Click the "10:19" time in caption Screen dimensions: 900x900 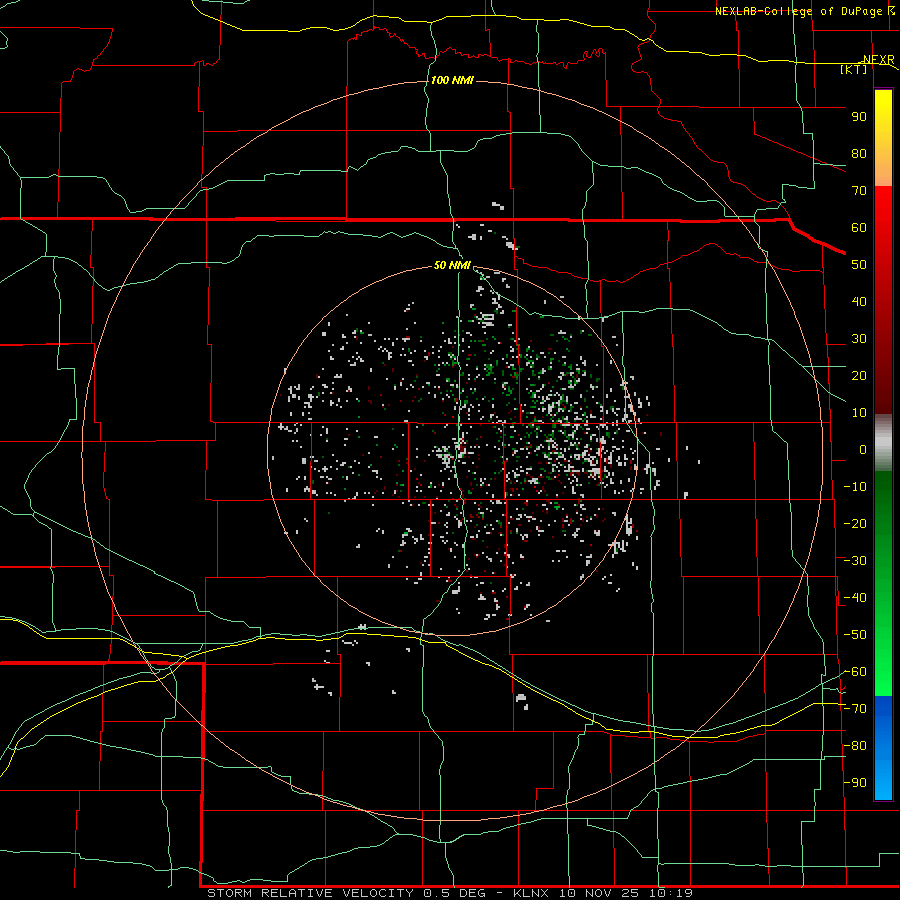[671, 893]
